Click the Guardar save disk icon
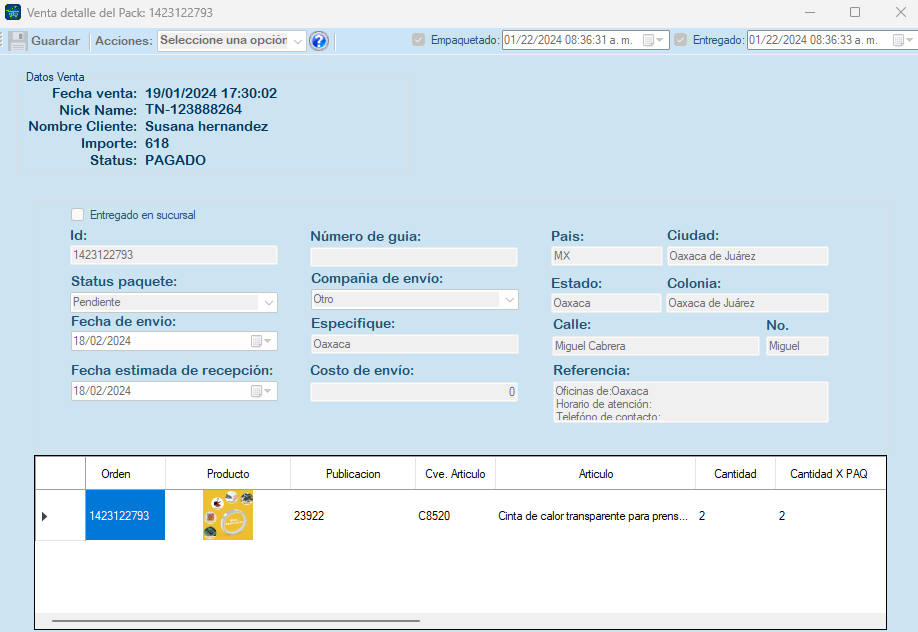The image size is (918, 632). pos(18,41)
